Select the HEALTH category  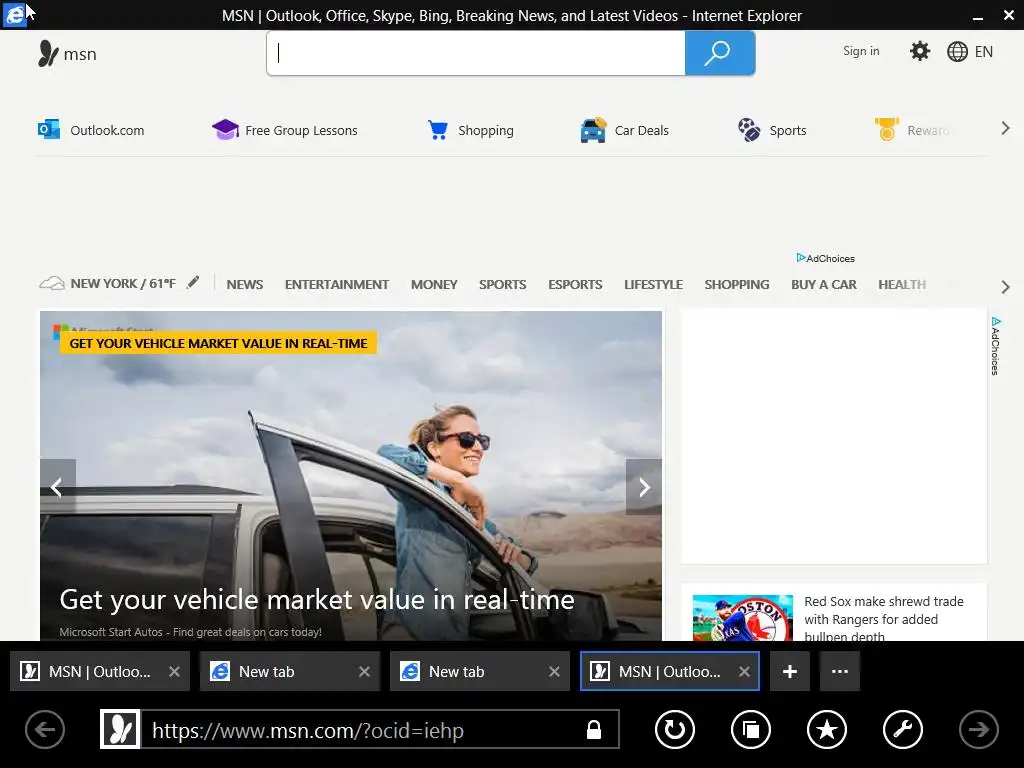[x=902, y=285]
